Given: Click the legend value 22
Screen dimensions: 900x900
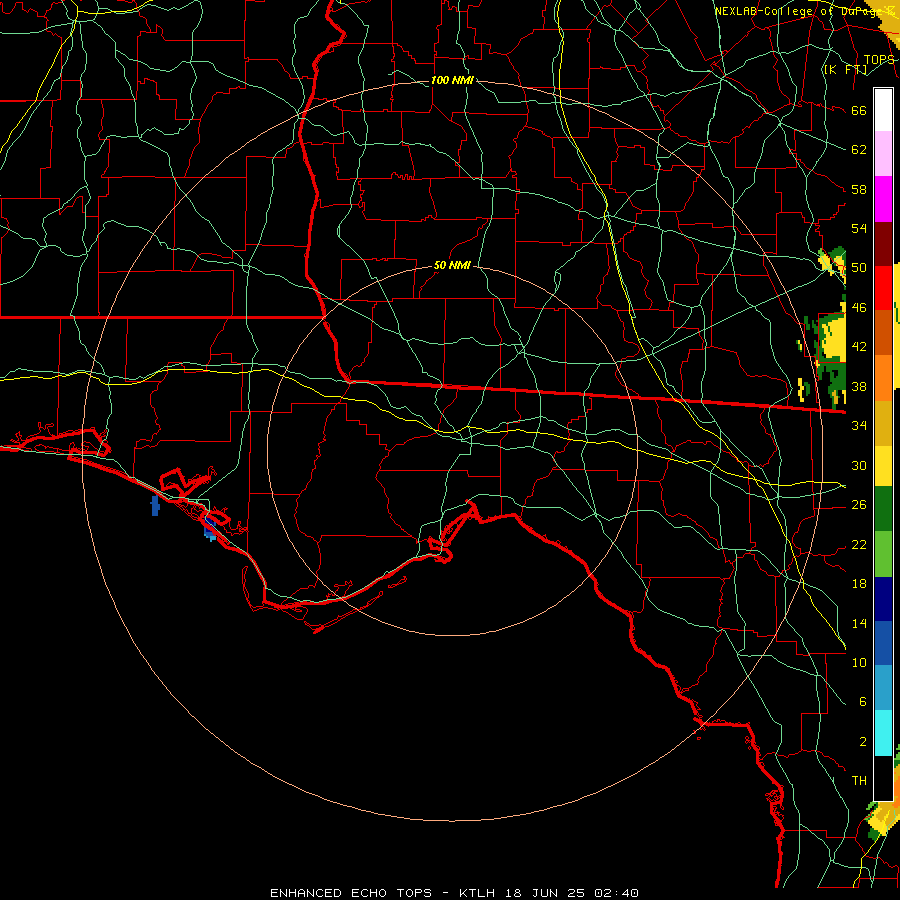Looking at the screenshot, I should [x=859, y=545].
